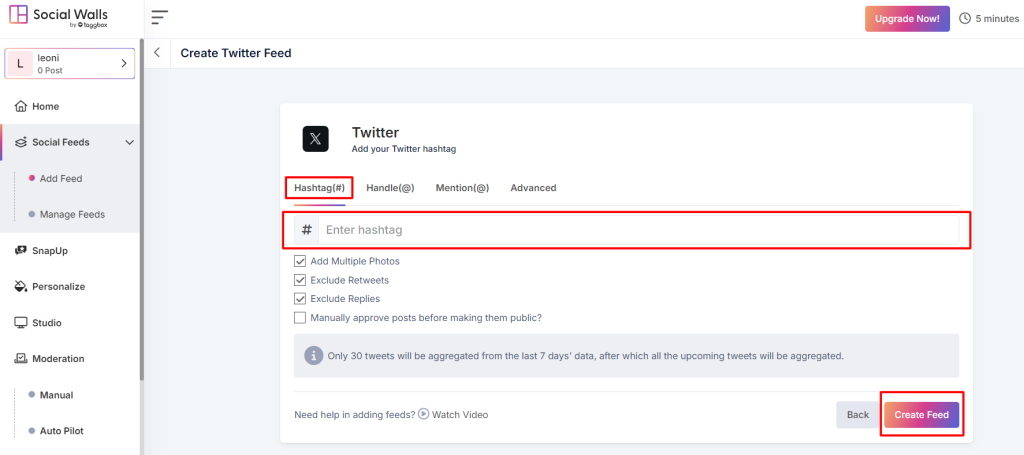Screen dimensions: 1024x455
Task: Toggle the Exclude Retweets checkbox
Action: 300,280
